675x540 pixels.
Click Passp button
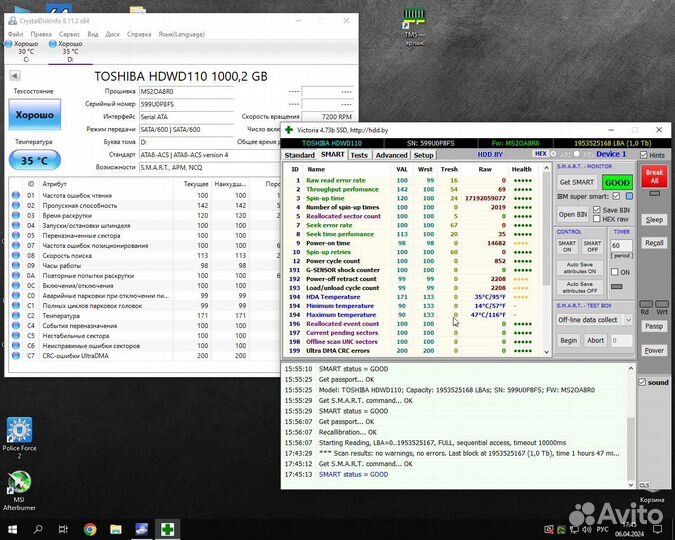(x=654, y=326)
